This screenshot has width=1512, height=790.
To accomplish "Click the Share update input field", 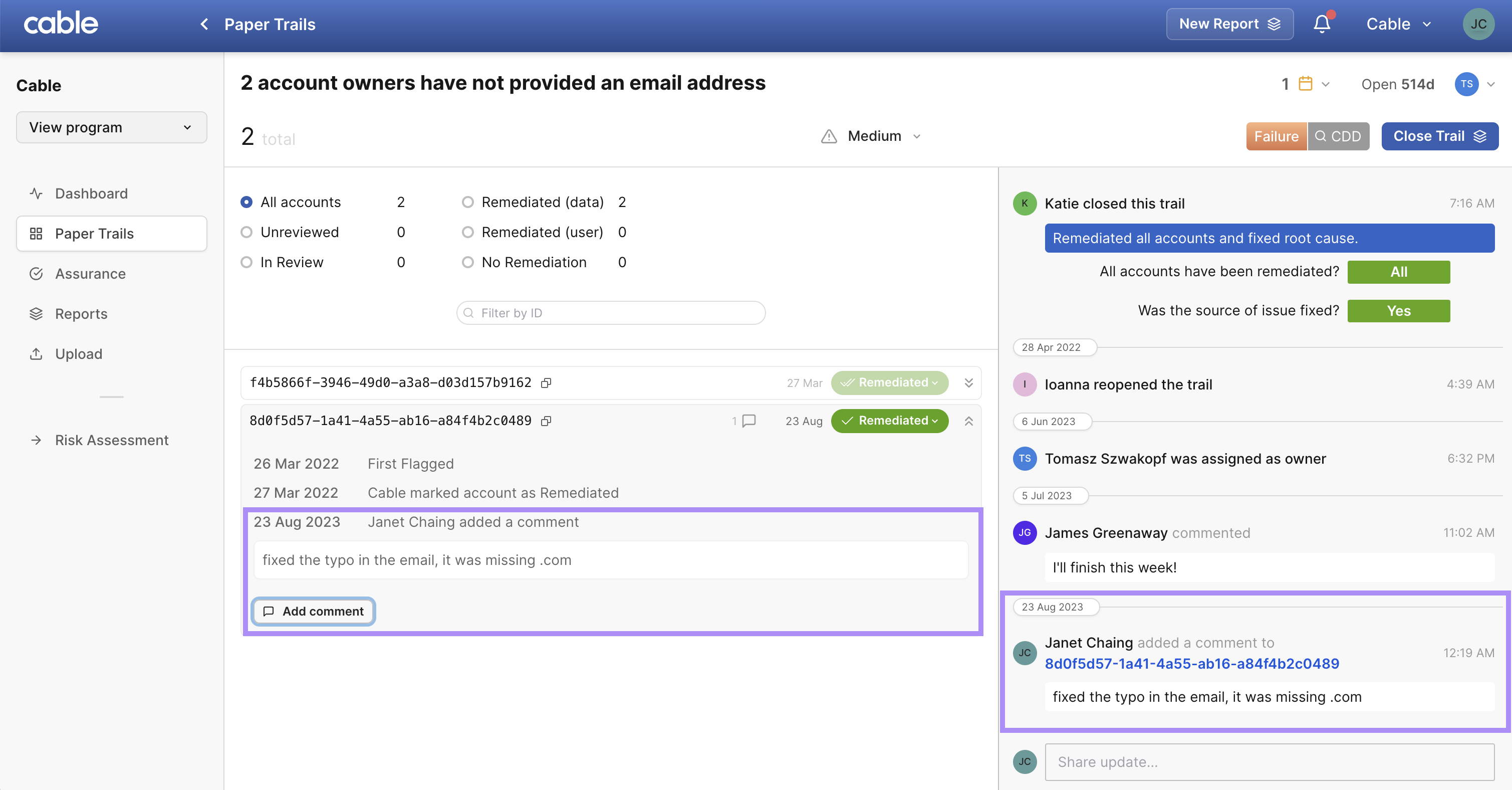I will 1269,762.
